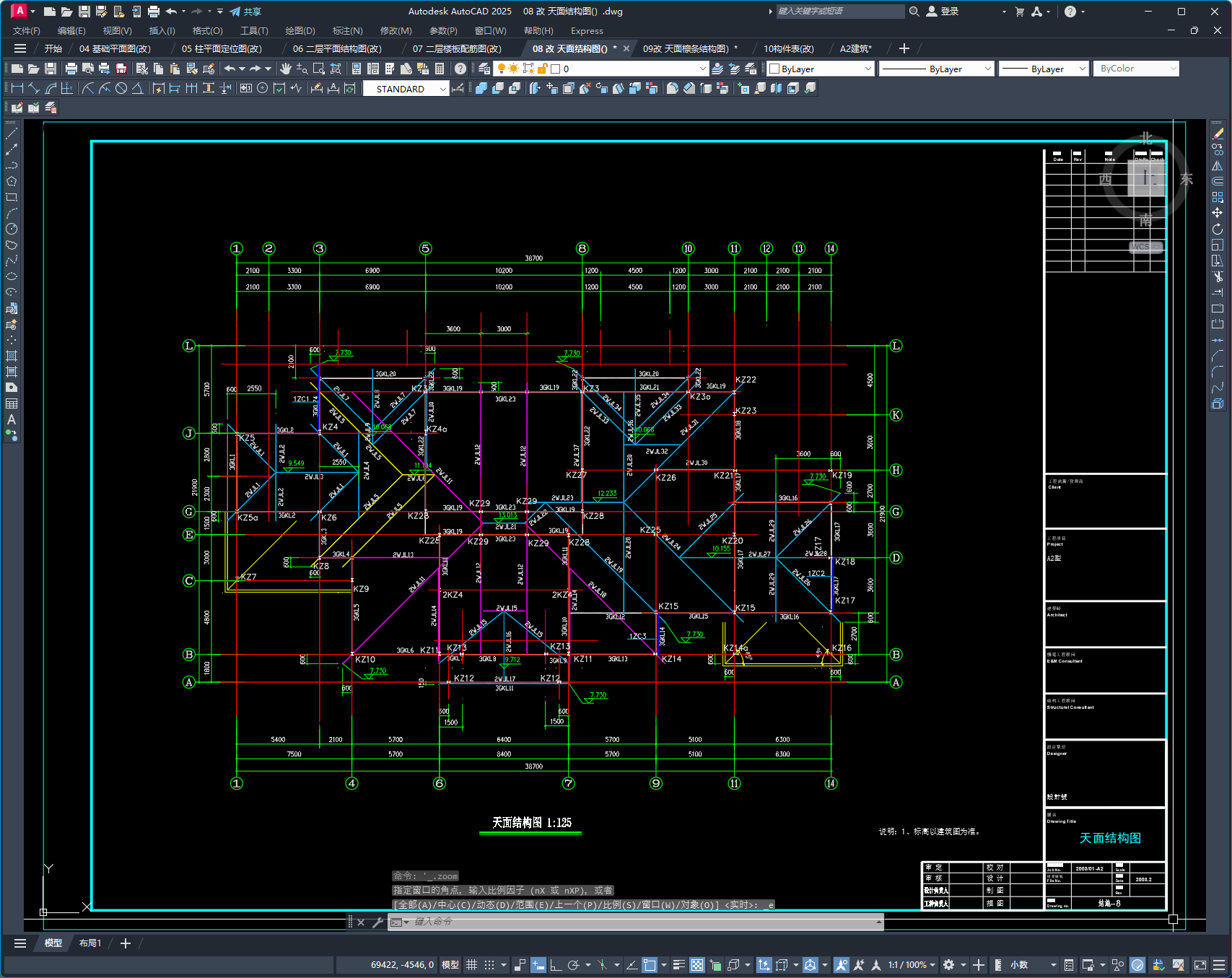Toggle drawing grid display in status bar
The image size is (1232, 978).
click(x=471, y=965)
